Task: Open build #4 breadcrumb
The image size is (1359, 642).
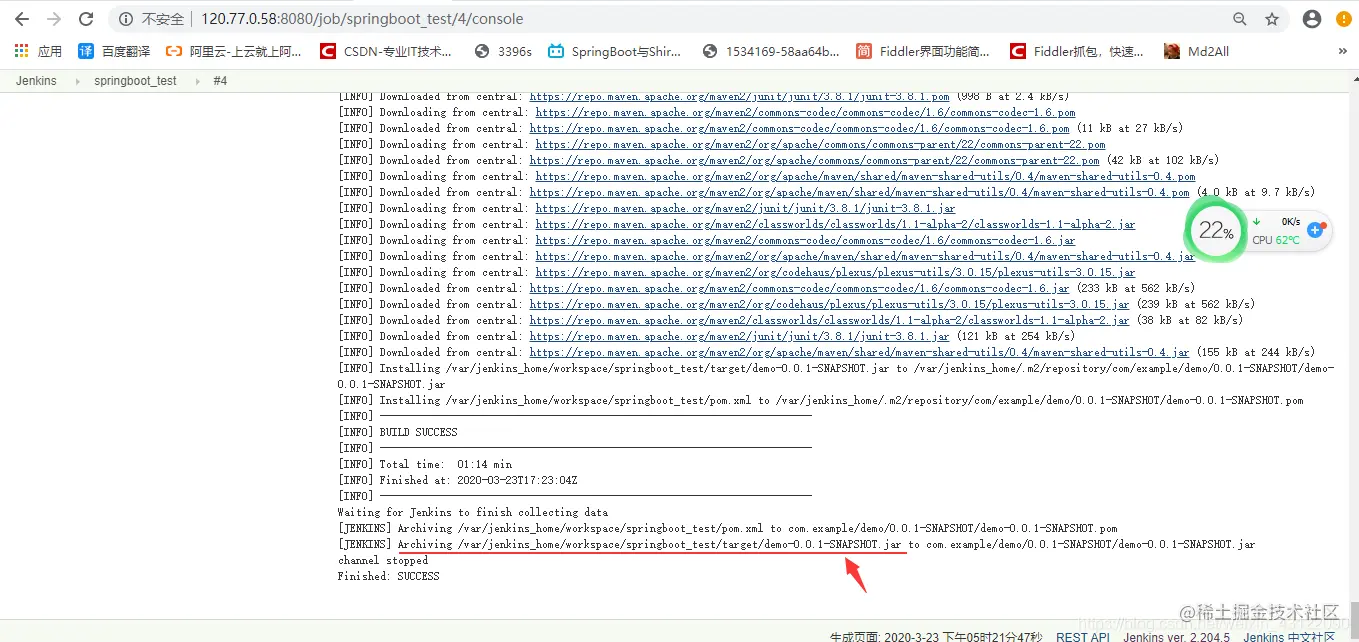Action: pos(220,81)
